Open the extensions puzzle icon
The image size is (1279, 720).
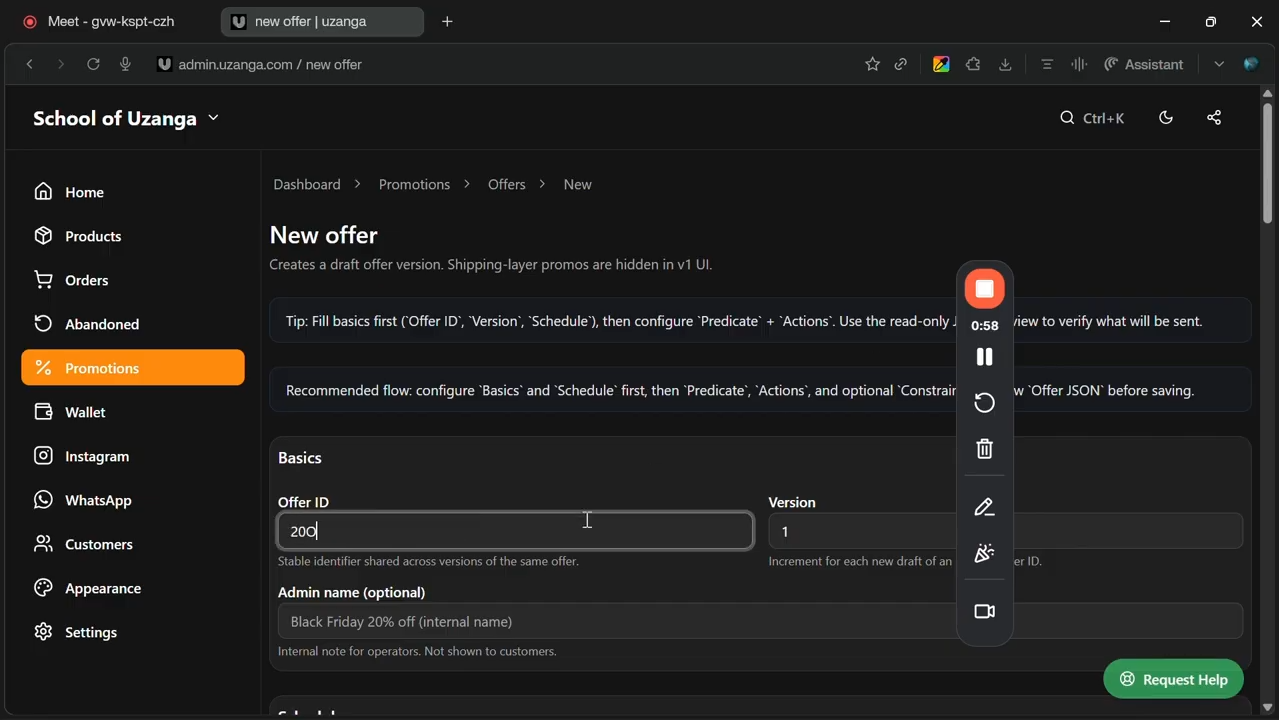pos(973,64)
